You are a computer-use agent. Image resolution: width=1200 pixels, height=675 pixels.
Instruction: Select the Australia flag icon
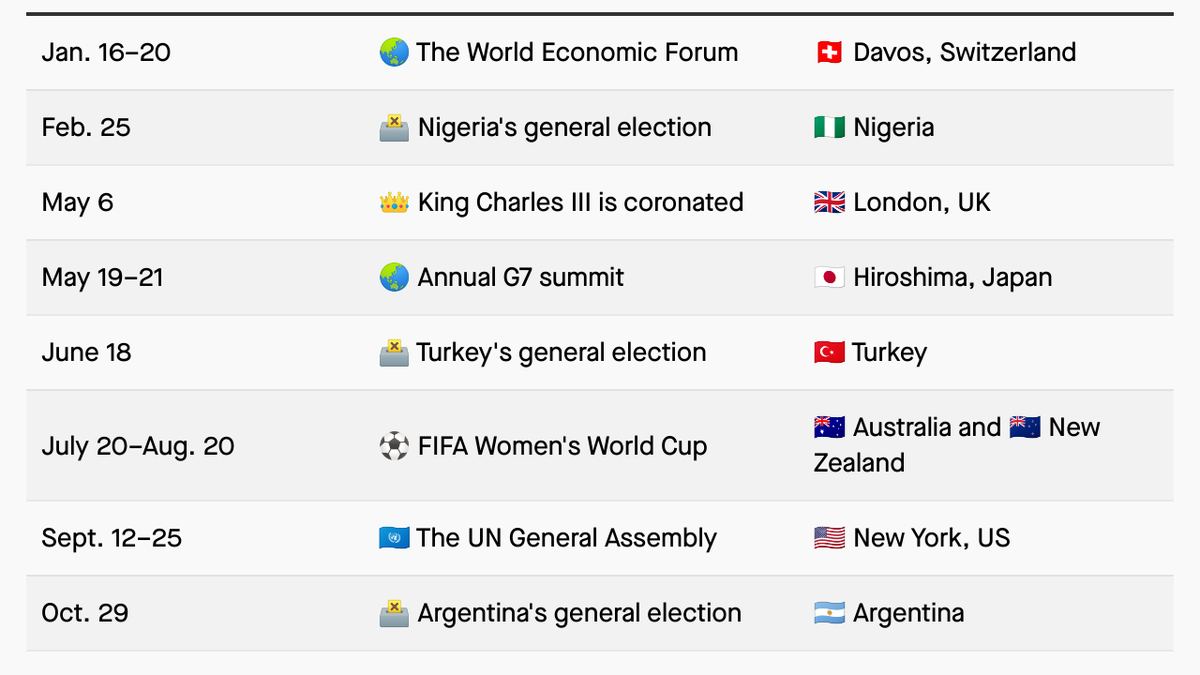(x=829, y=428)
